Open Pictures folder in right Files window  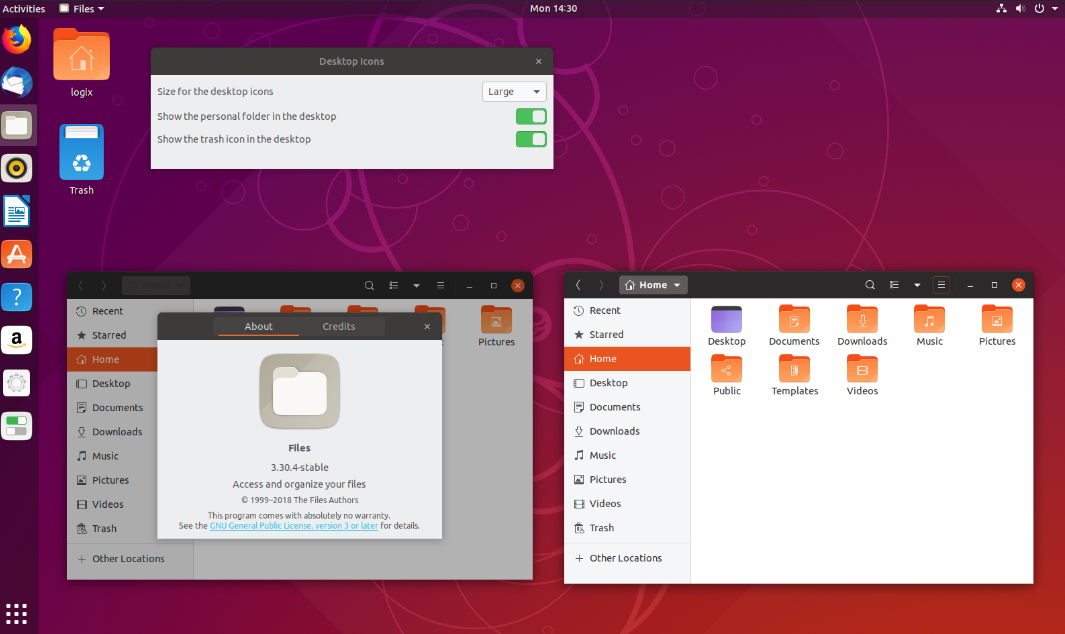[997, 327]
